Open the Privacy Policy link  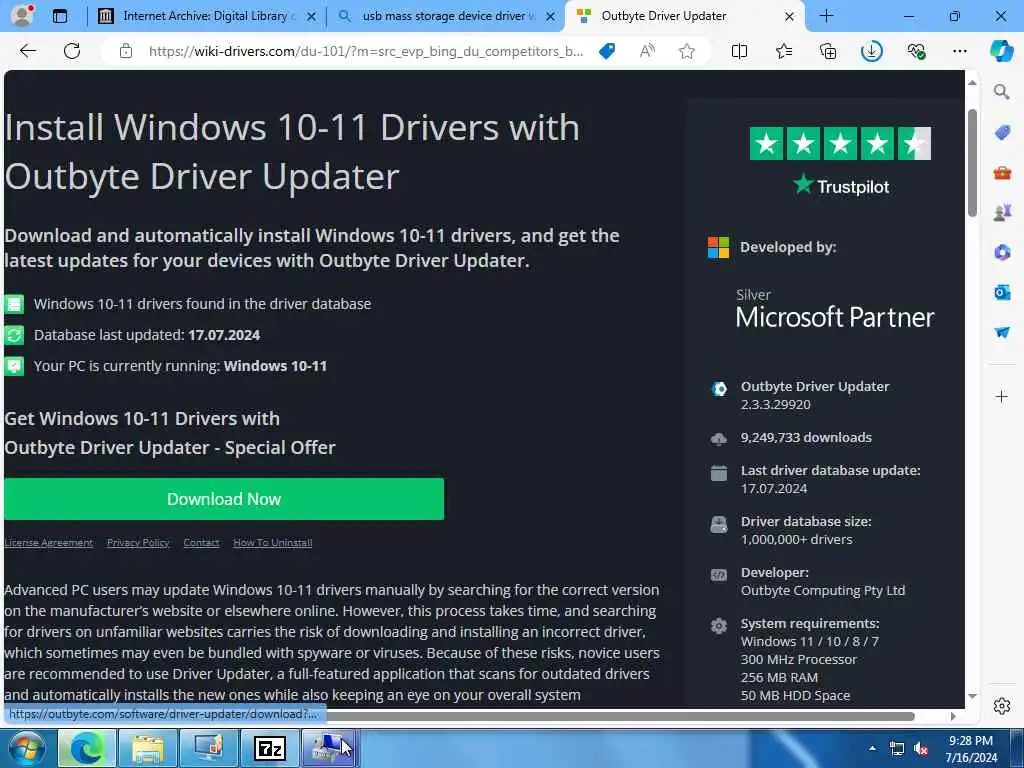click(x=138, y=543)
